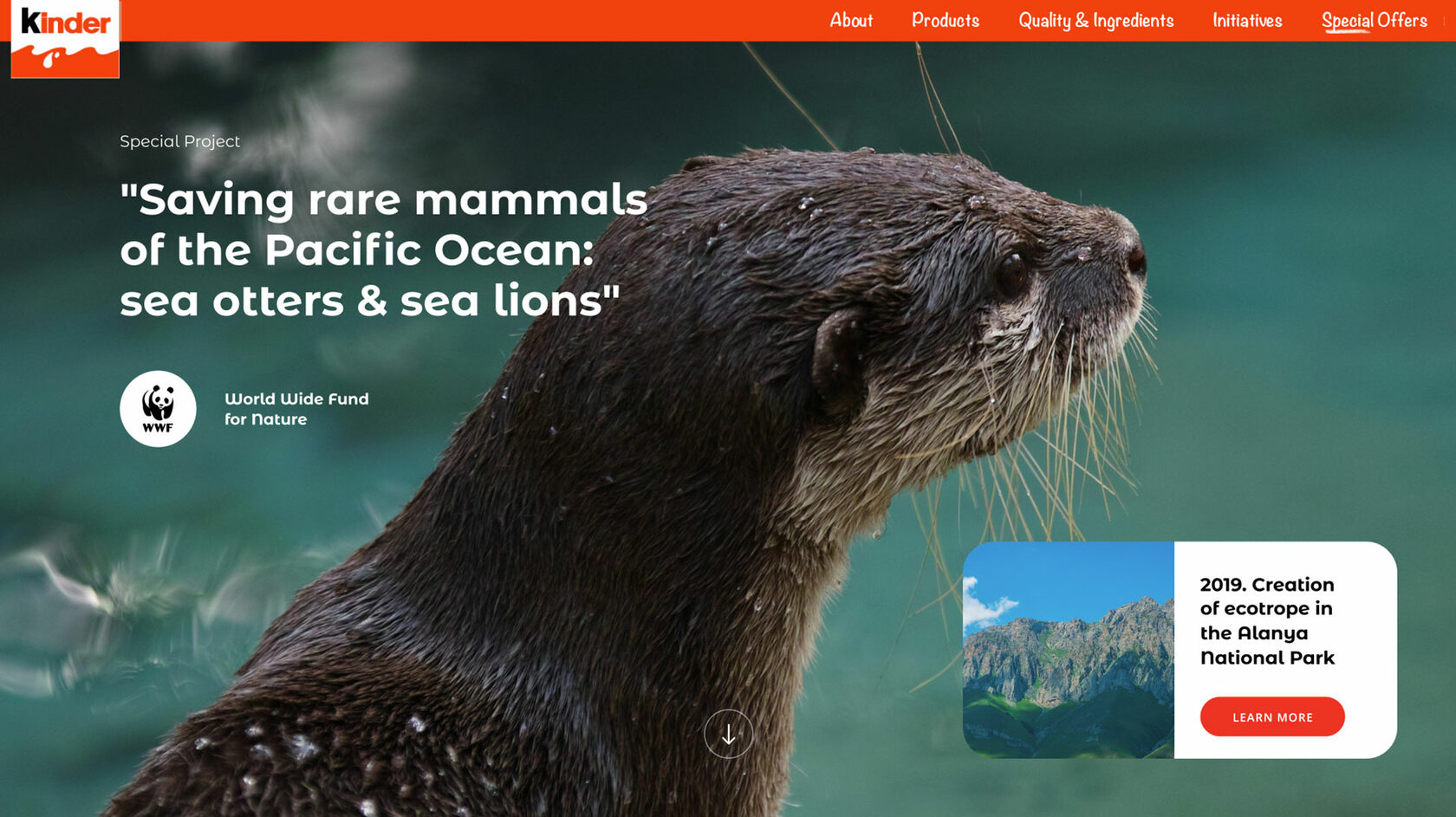Screen dimensions: 1456x817
Task: Open the Alanya mountain thumbnail image
Action: click(x=1069, y=650)
